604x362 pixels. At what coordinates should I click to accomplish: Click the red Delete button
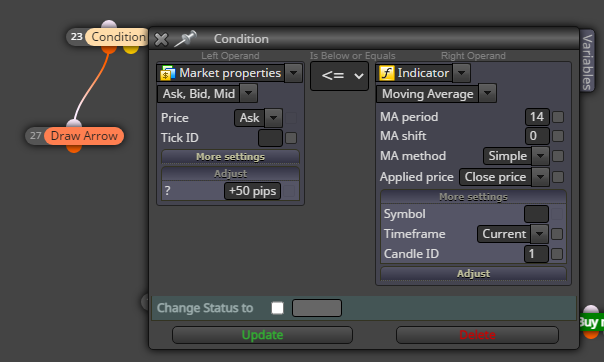click(477, 335)
